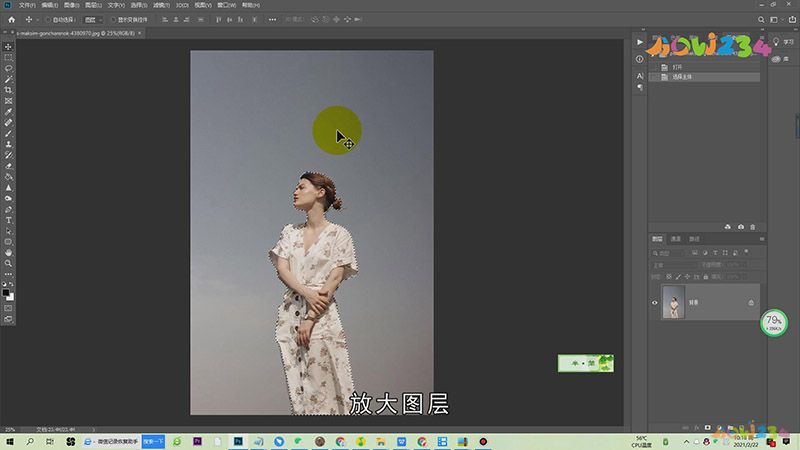The width and height of the screenshot is (800, 450).
Task: Select the History Brush tool
Action: click(x=8, y=155)
